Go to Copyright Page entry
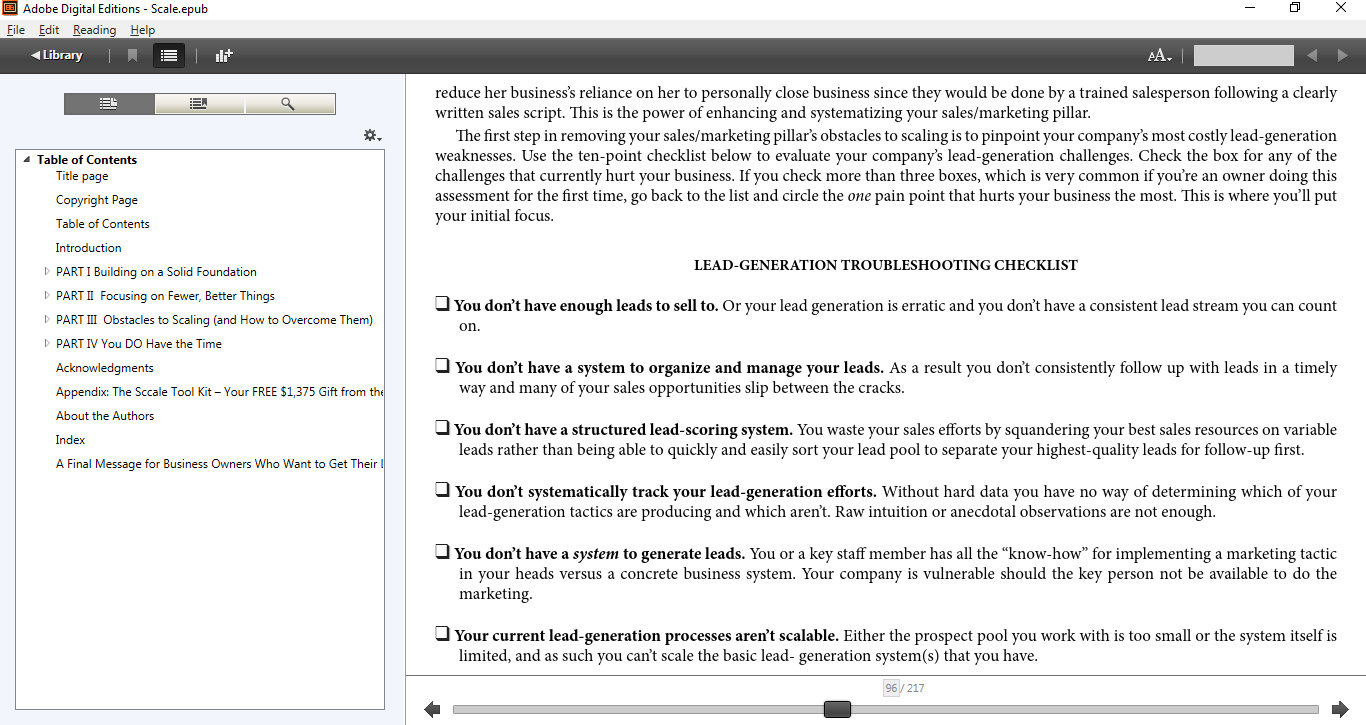The width and height of the screenshot is (1366, 725). (97, 200)
